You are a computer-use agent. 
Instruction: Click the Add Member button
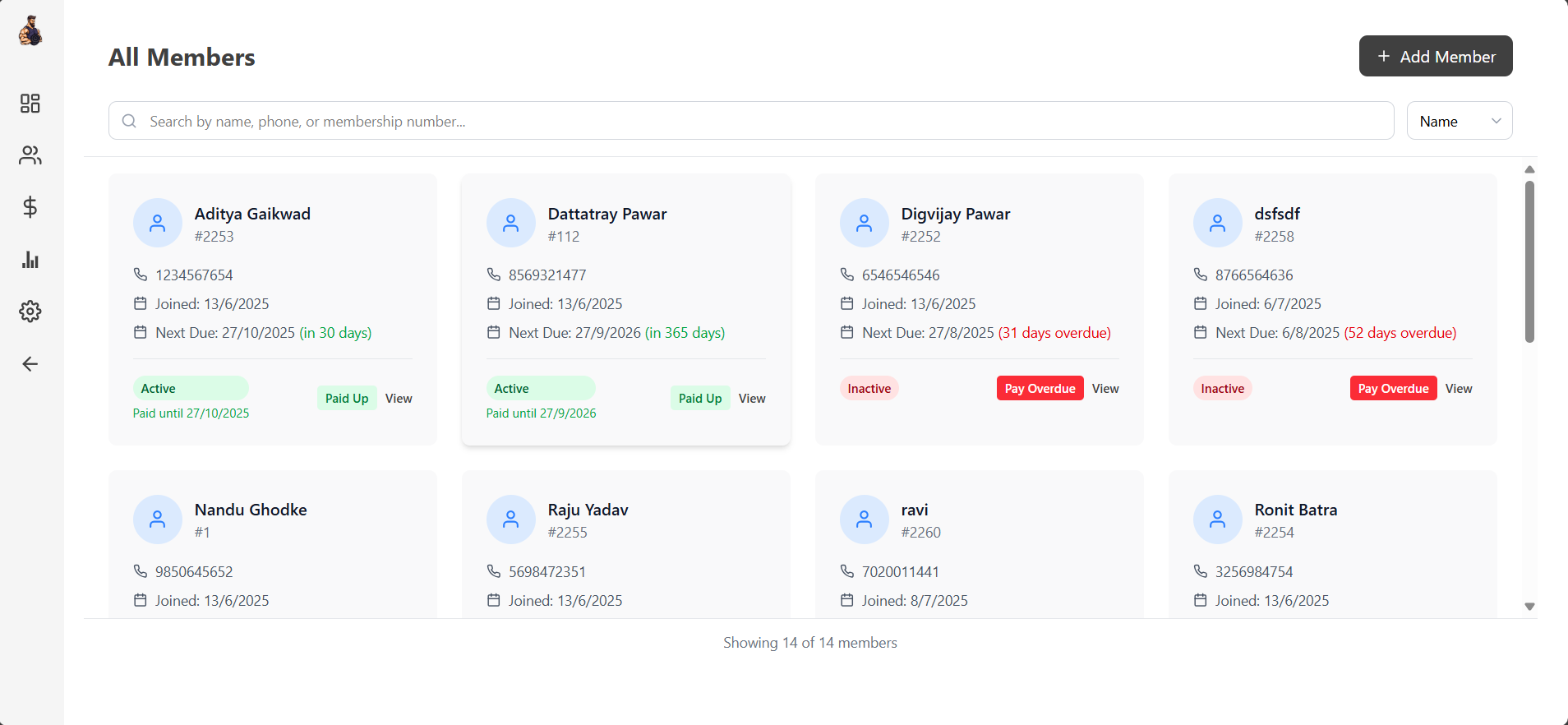[1436, 56]
